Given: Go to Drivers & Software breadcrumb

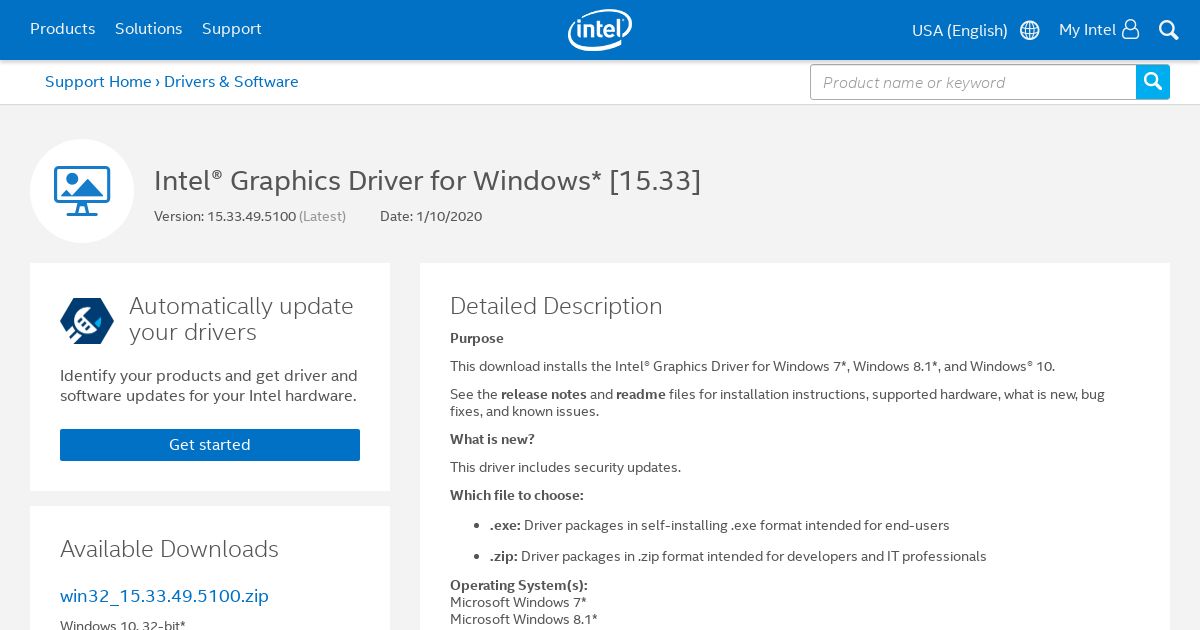Looking at the screenshot, I should click(231, 82).
